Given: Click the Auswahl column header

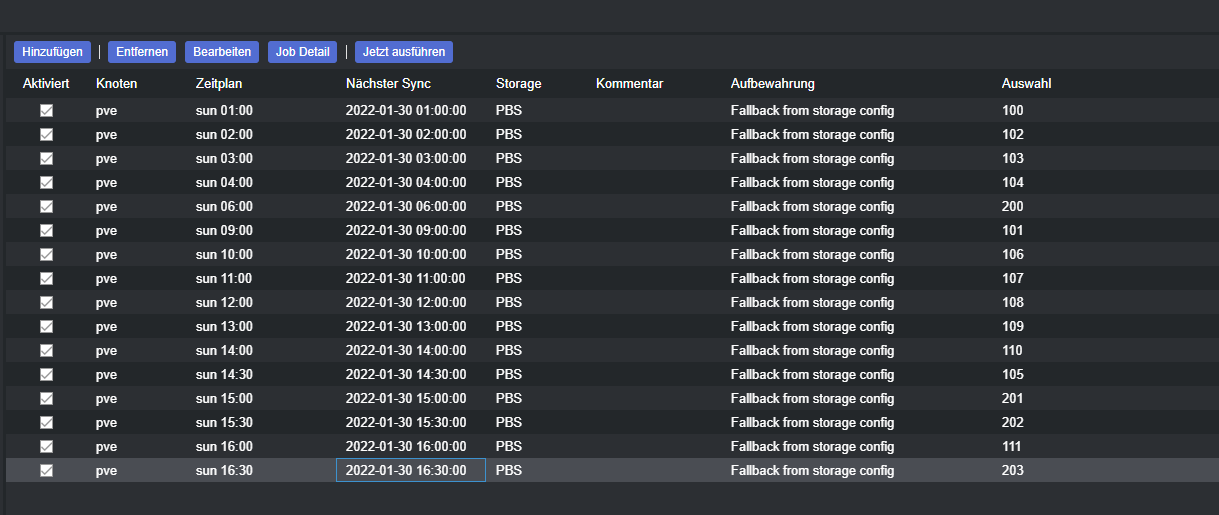Looking at the screenshot, I should pos(1026,84).
